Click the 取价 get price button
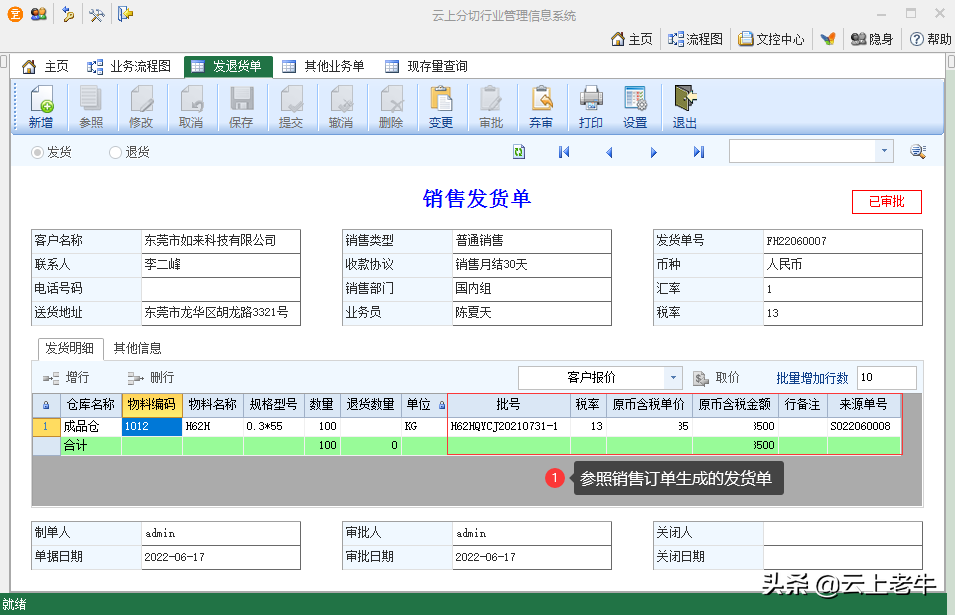The image size is (955, 615). coord(716,378)
